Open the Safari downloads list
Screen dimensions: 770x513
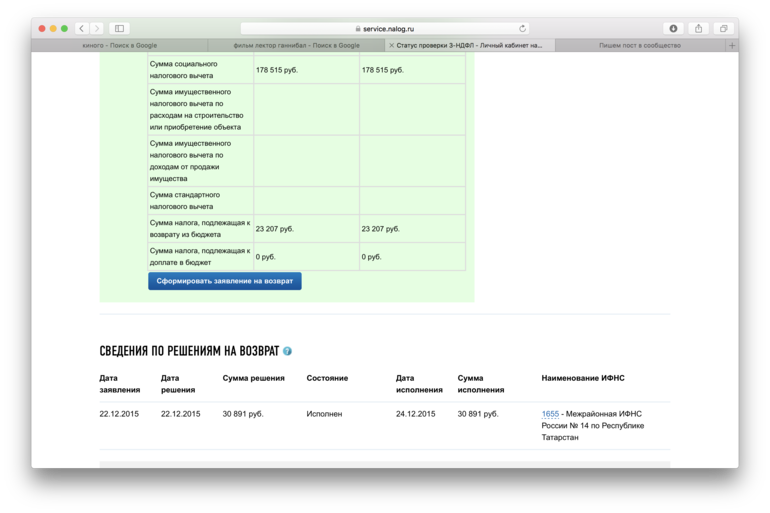[673, 29]
